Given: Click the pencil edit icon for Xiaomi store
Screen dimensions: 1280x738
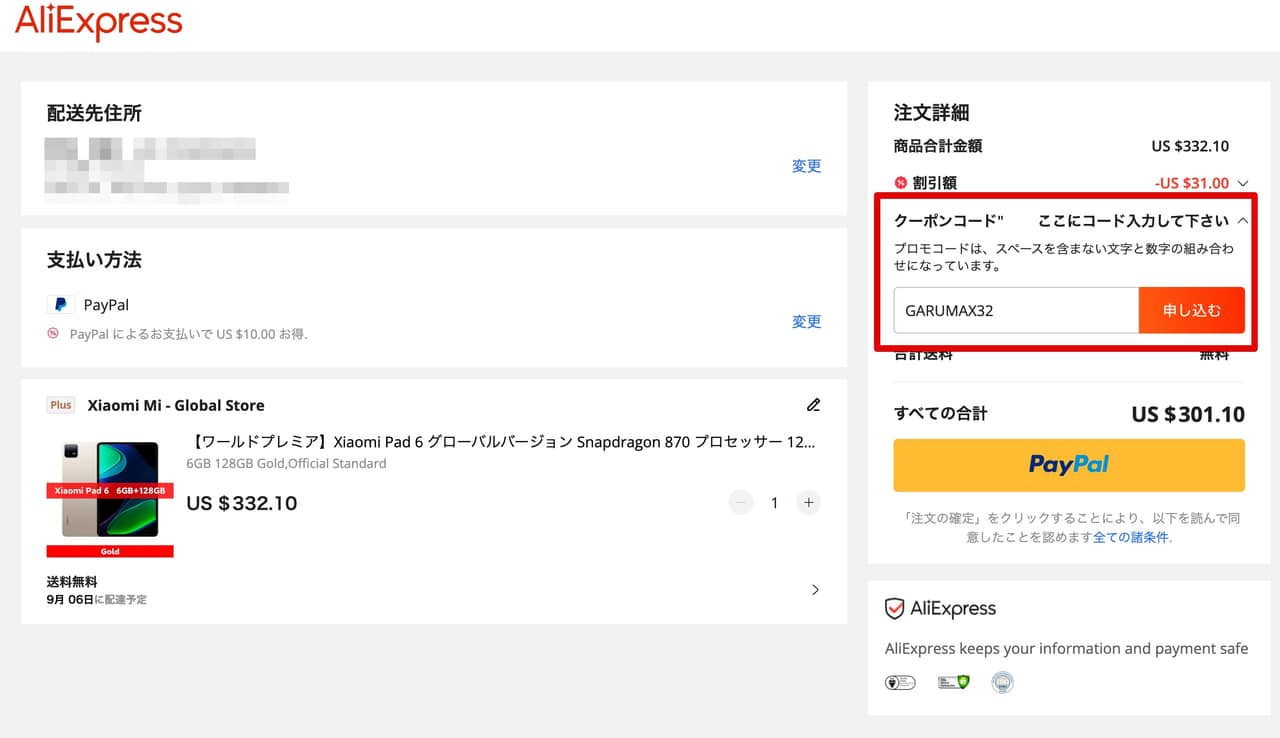Looking at the screenshot, I should pos(813,405).
